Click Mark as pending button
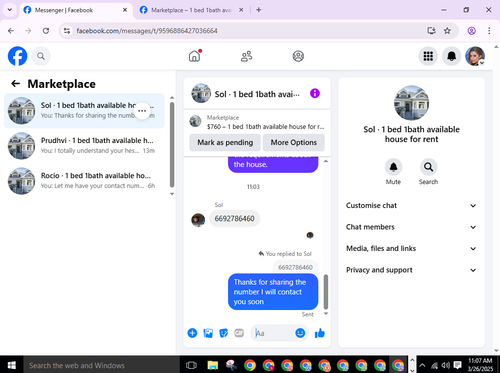 (x=225, y=142)
